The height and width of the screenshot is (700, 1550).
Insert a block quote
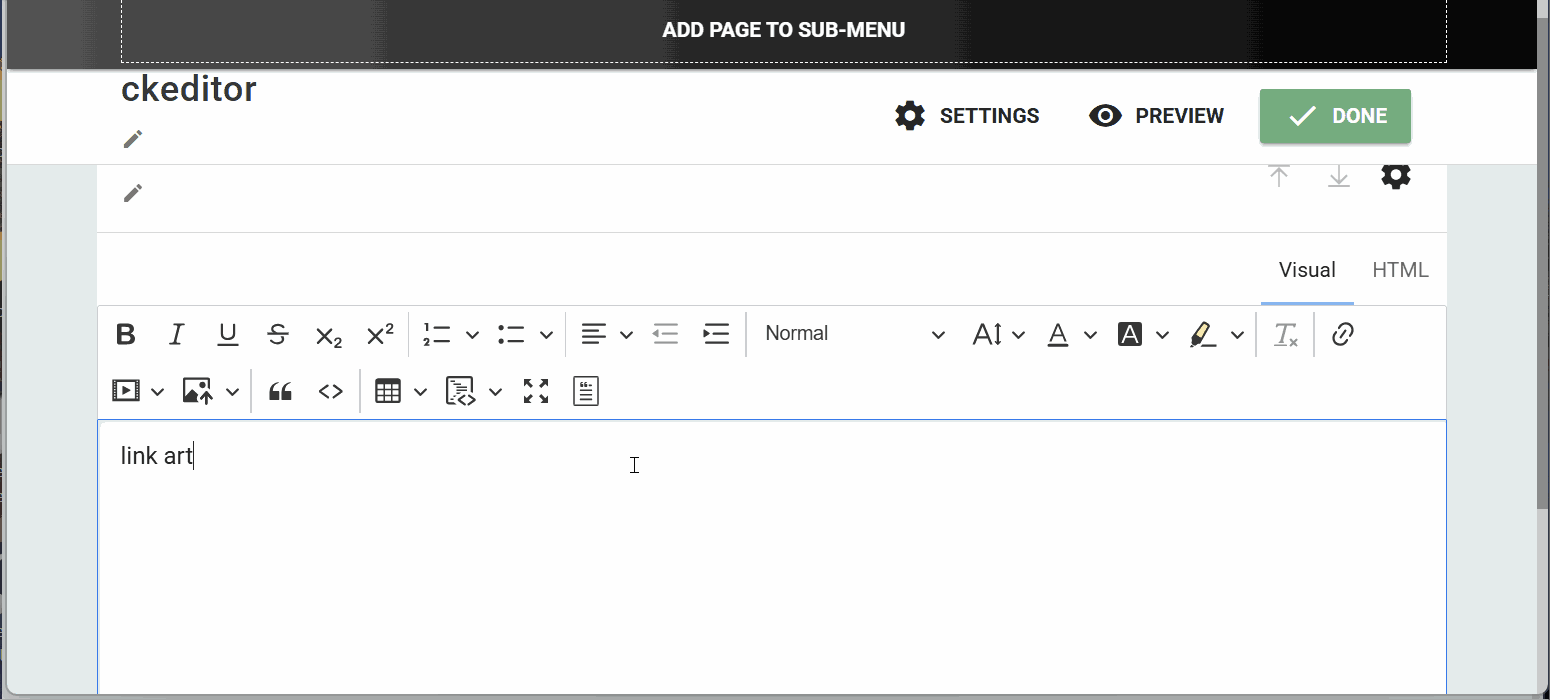pos(281,391)
